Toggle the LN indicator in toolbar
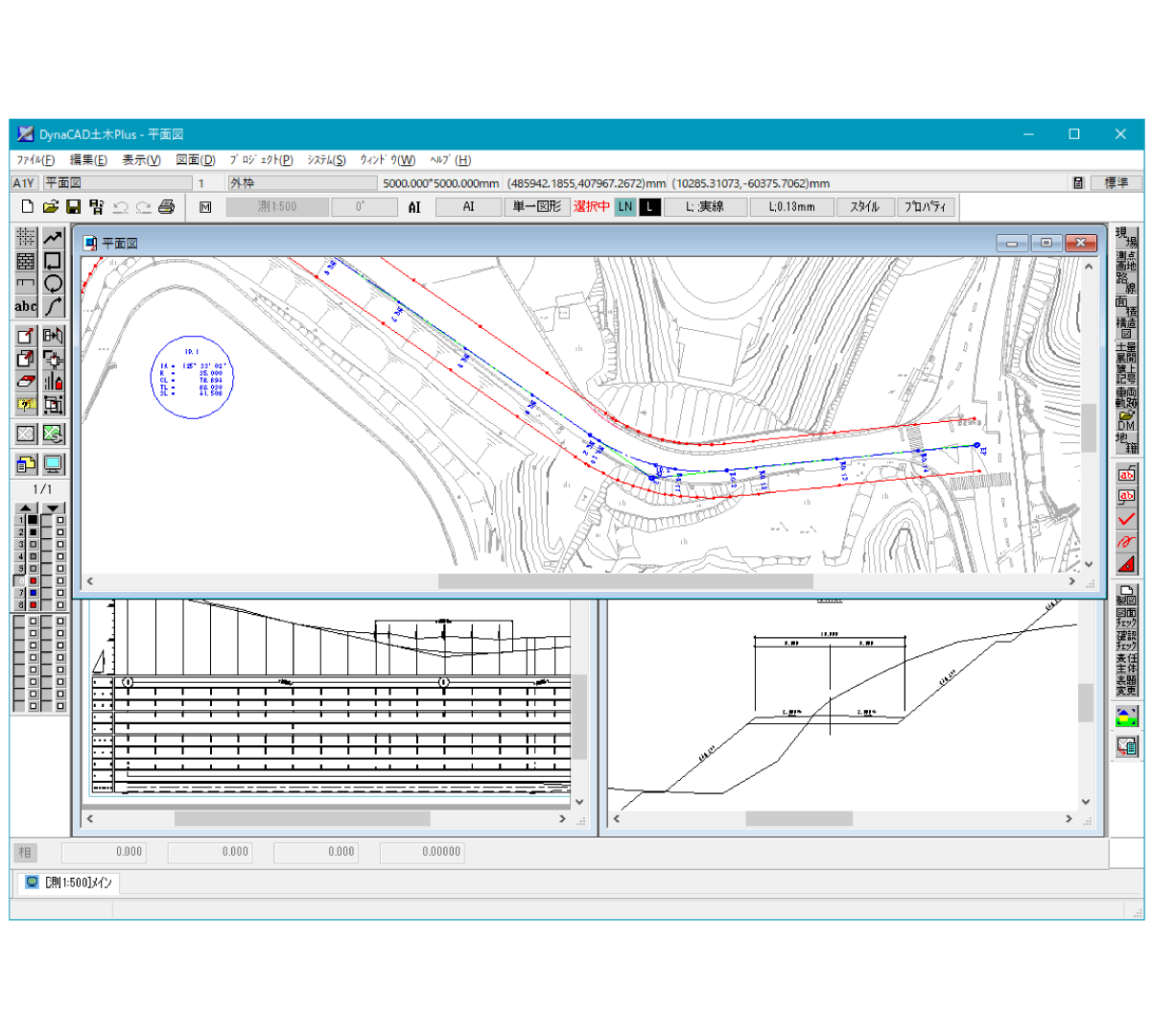Viewport: 1151px width, 1036px height. point(625,206)
